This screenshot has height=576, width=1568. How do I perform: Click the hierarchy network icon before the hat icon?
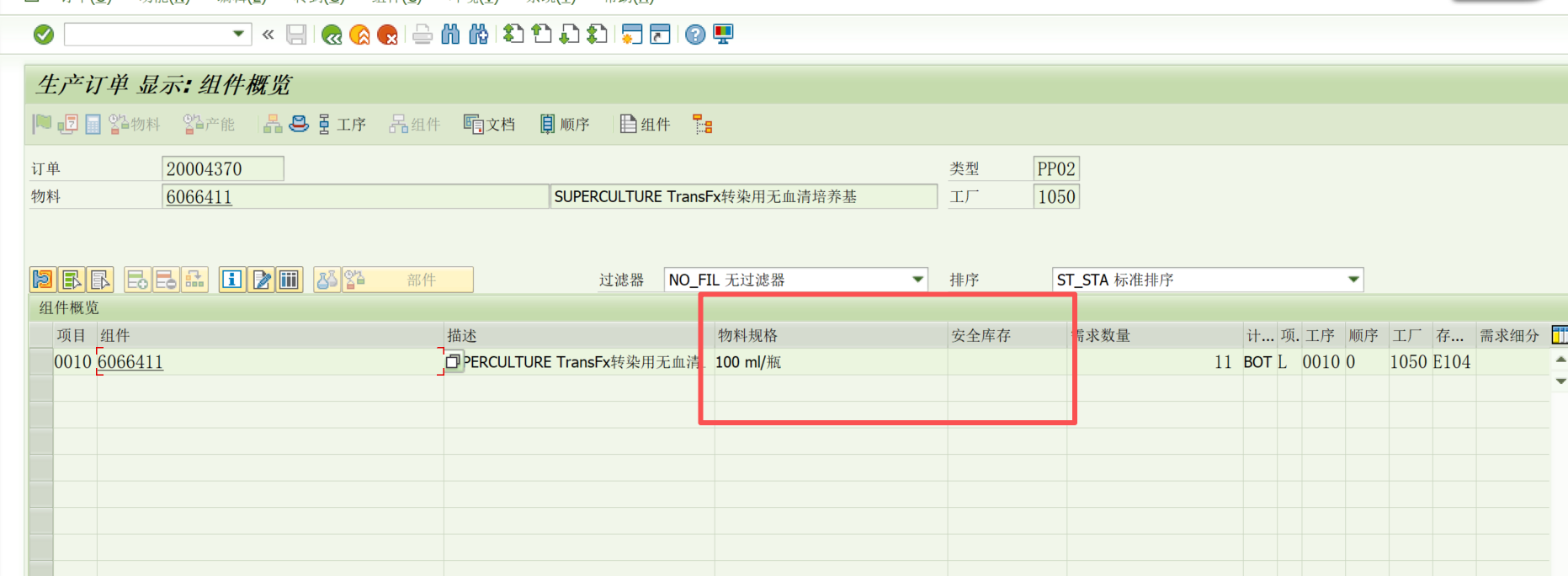[273, 125]
